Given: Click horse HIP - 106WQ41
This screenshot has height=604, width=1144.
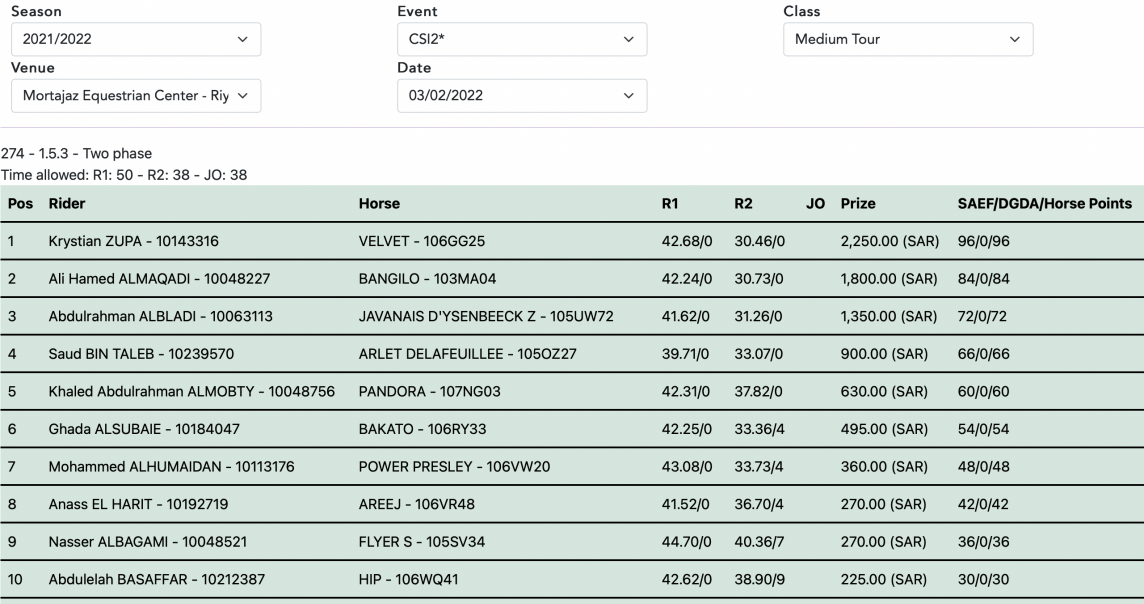Looking at the screenshot, I should coord(409,579).
